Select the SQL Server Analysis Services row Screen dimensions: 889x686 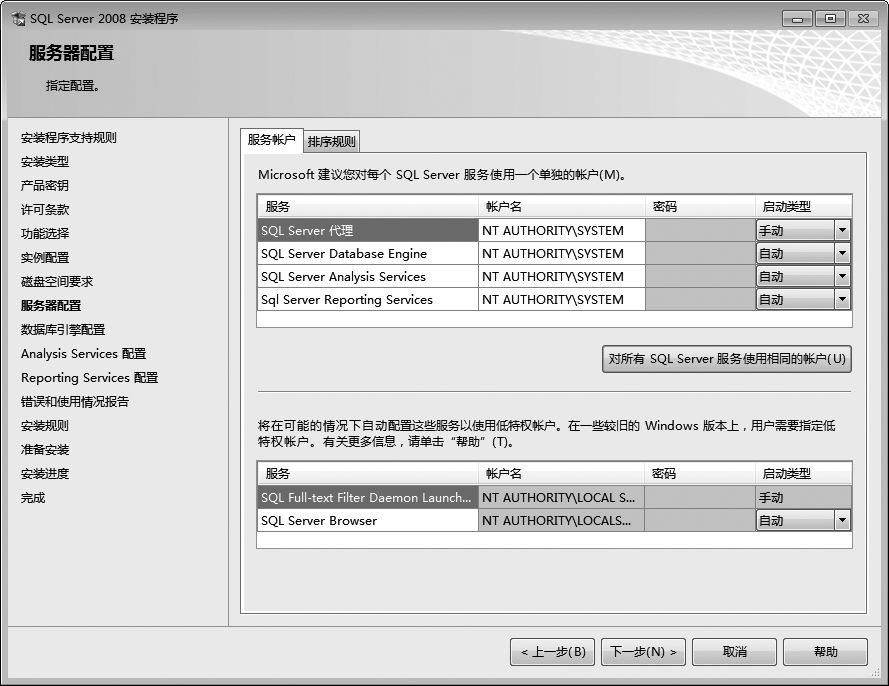click(x=368, y=277)
